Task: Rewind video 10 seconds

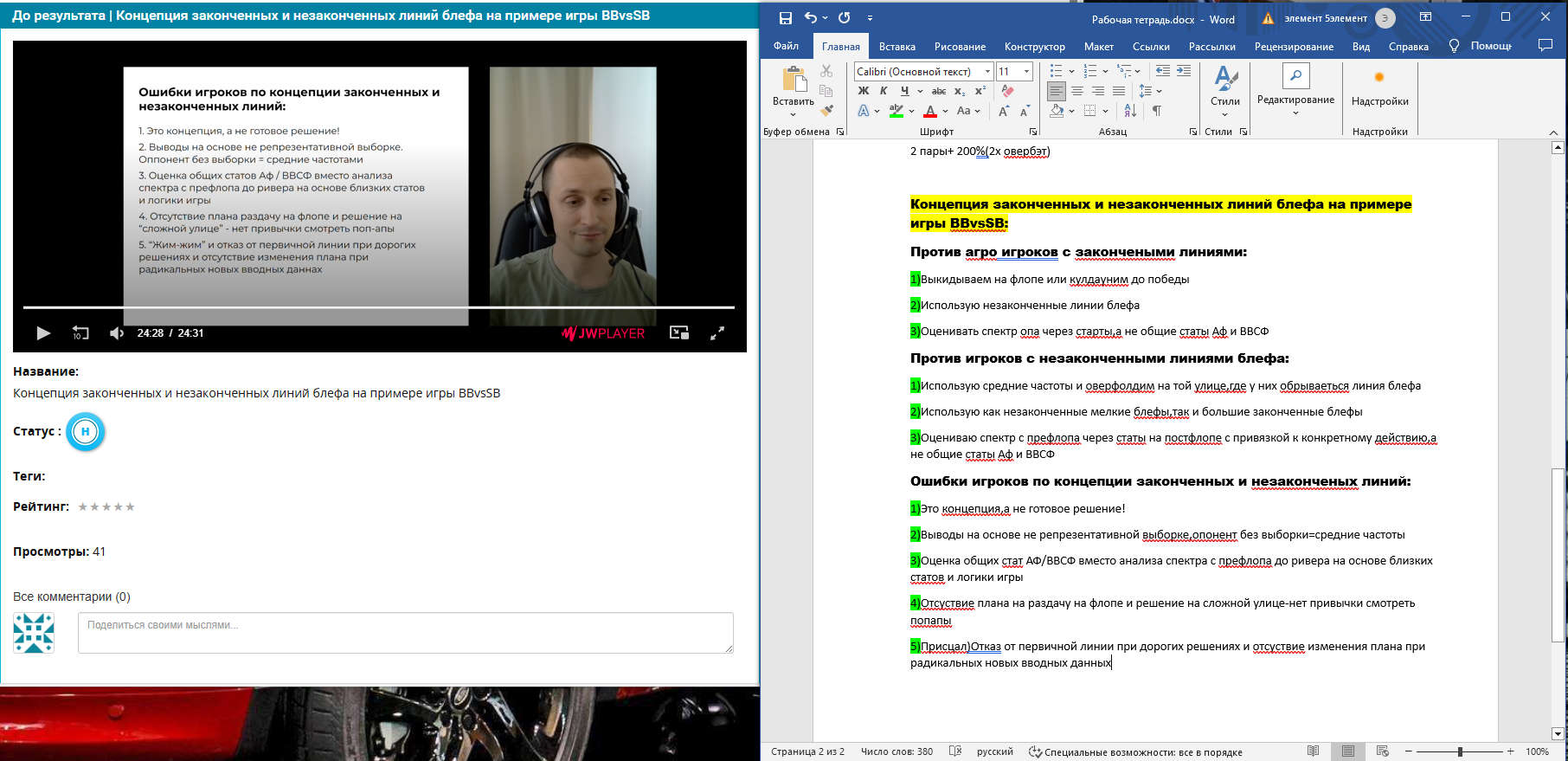Action: click(80, 333)
